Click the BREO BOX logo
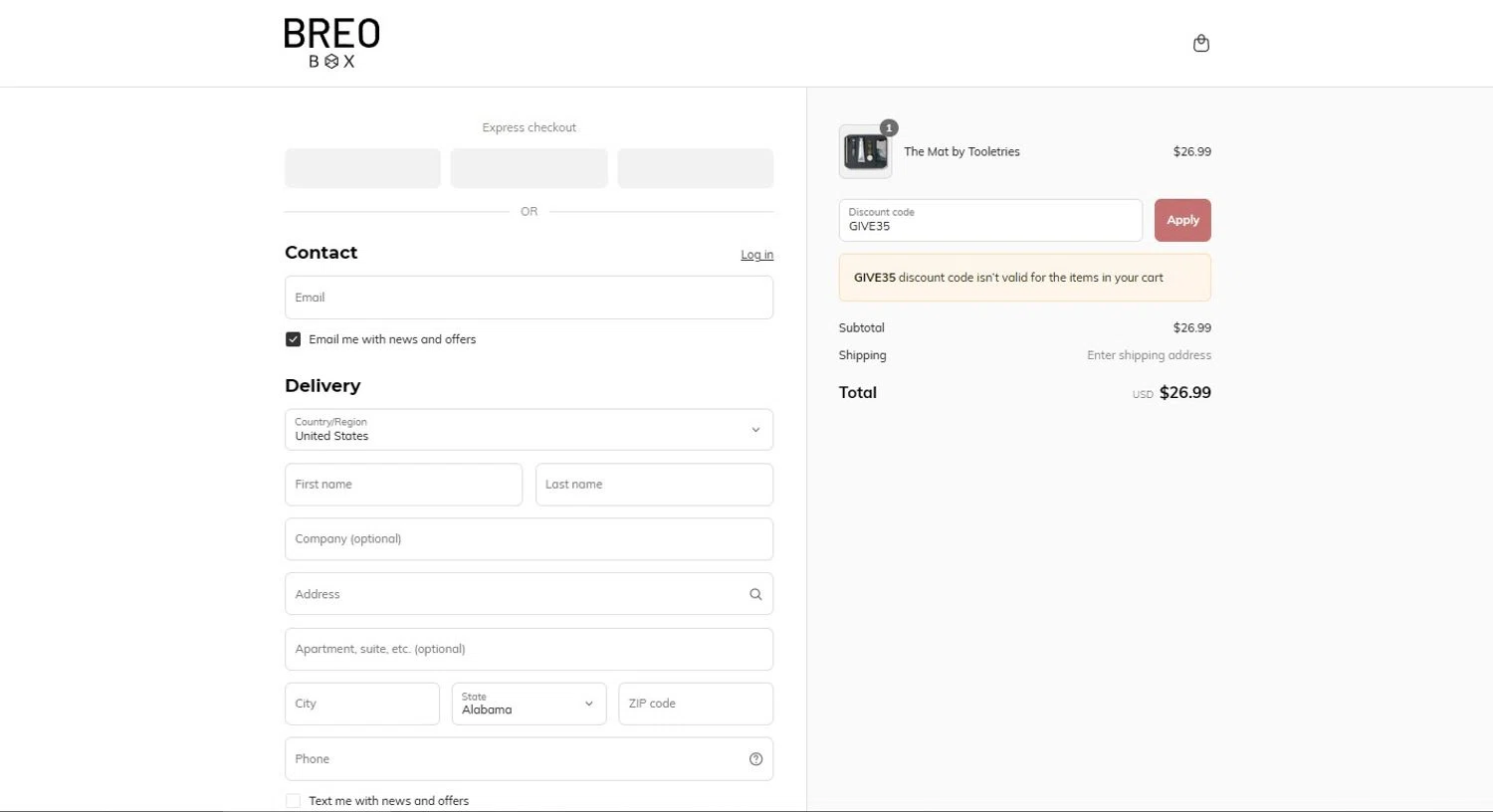Viewport: 1493px width, 812px height. [x=331, y=44]
